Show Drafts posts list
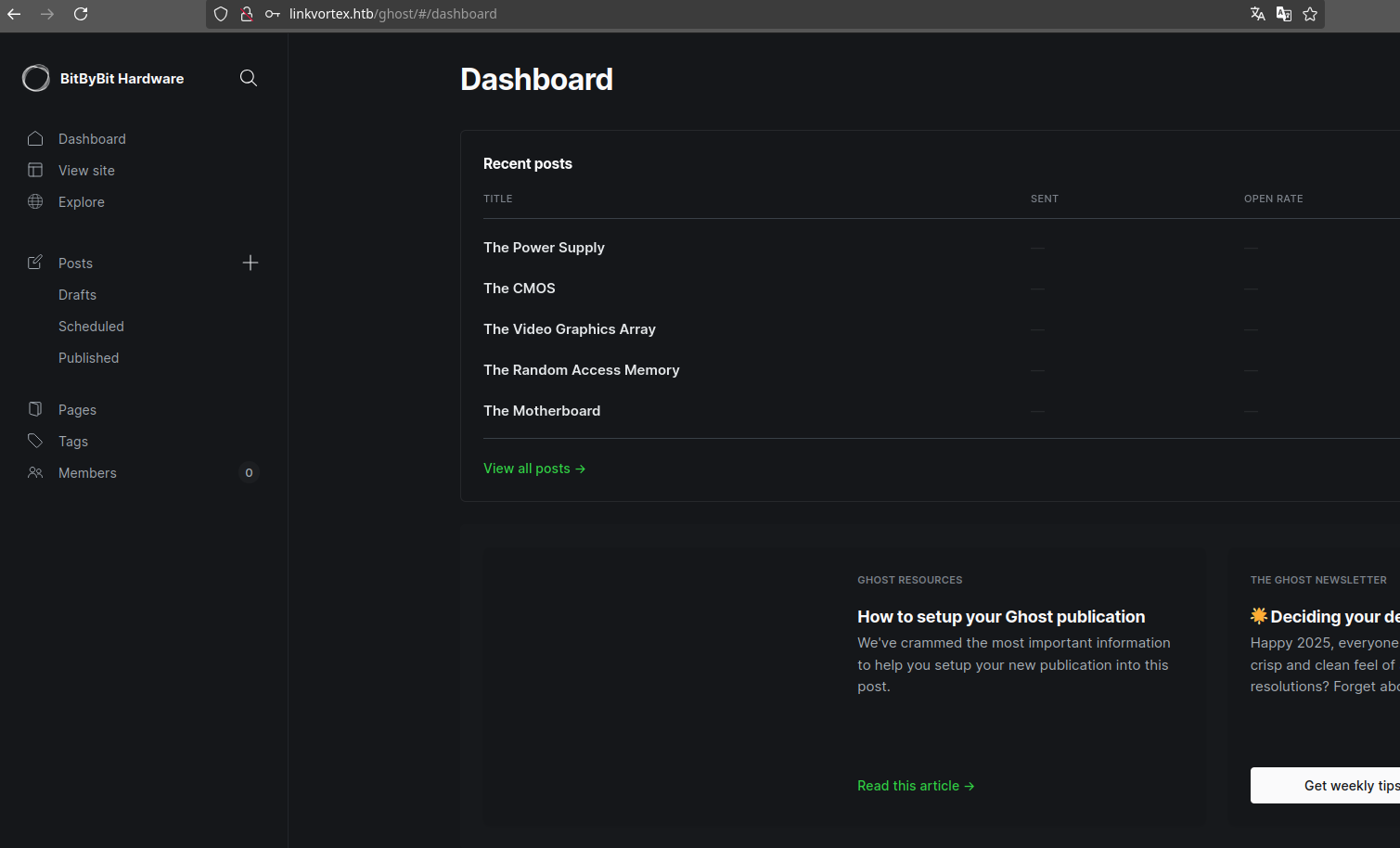The width and height of the screenshot is (1400, 848). 77,295
